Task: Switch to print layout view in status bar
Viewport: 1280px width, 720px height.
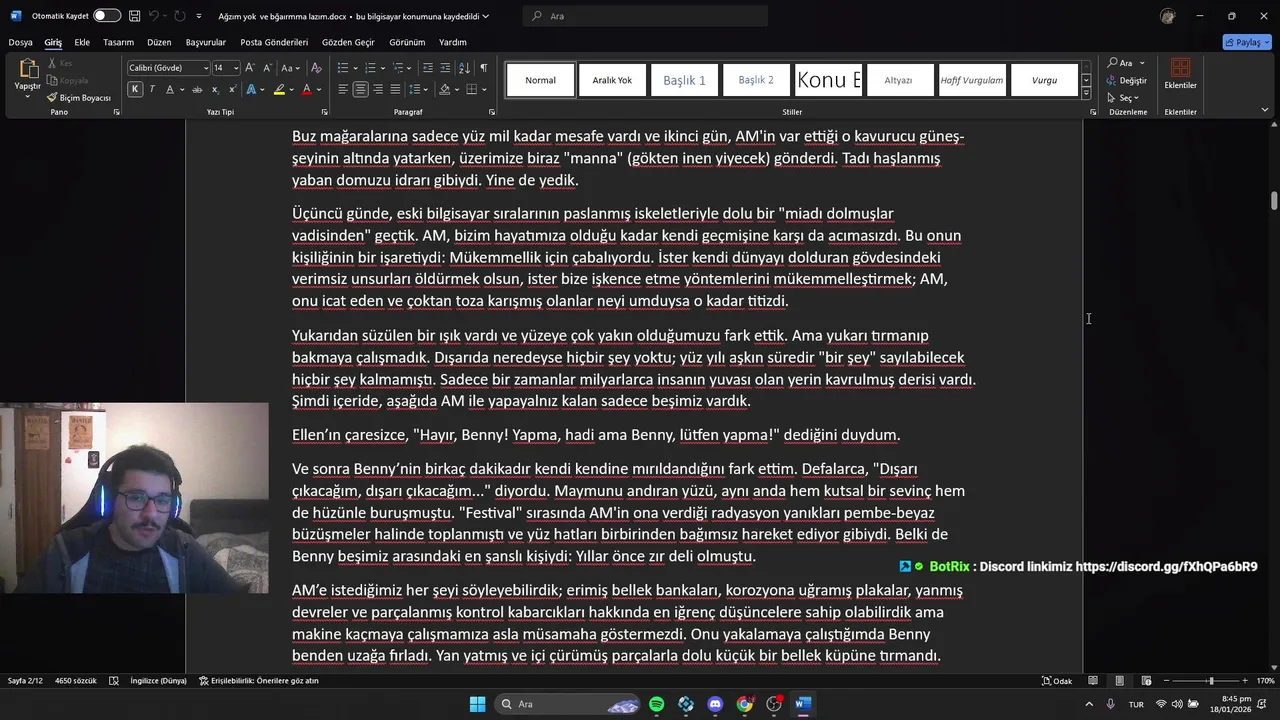Action: coord(1120,681)
